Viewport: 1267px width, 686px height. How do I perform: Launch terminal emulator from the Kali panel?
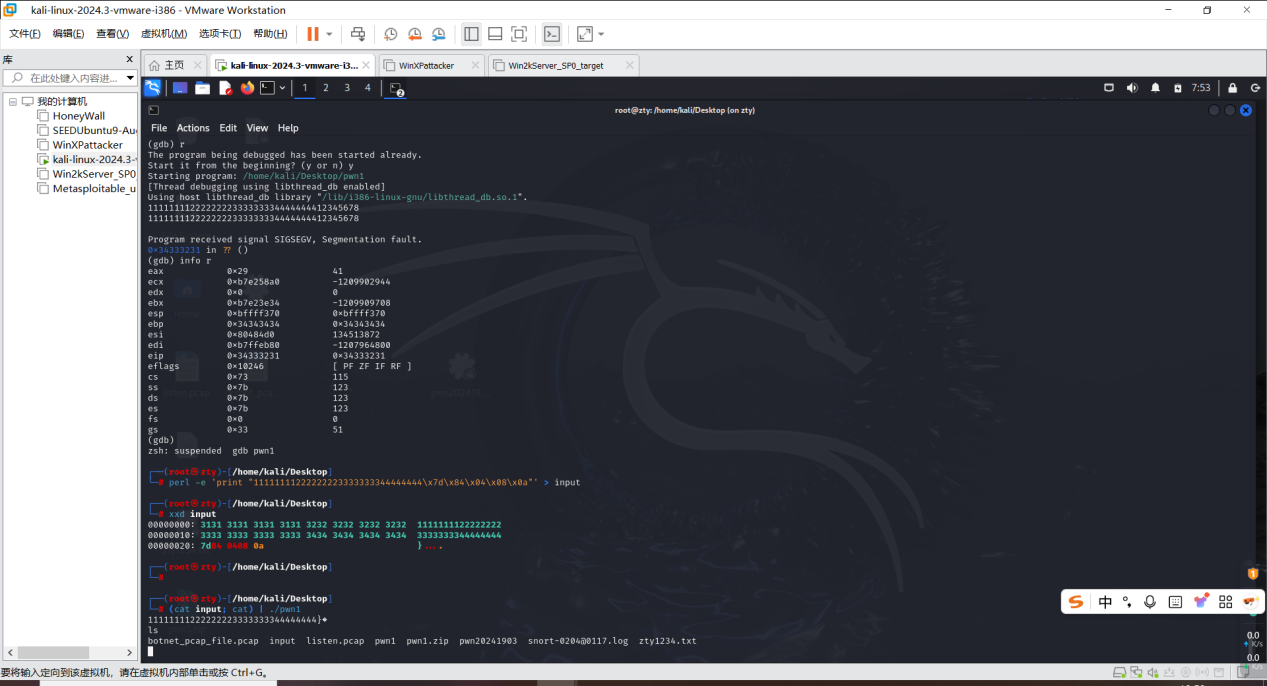tap(267, 88)
